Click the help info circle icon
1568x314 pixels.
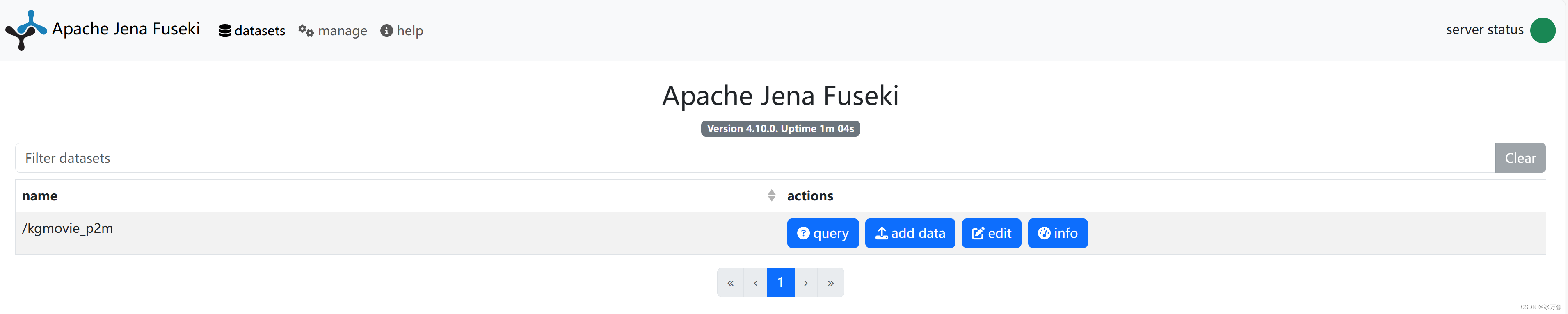point(386,30)
